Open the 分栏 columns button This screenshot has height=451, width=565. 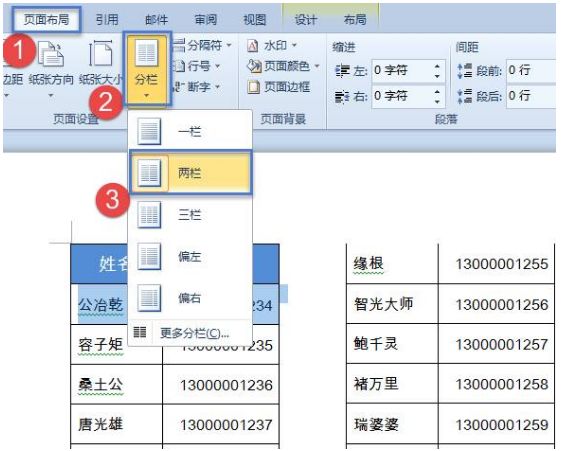pos(147,69)
